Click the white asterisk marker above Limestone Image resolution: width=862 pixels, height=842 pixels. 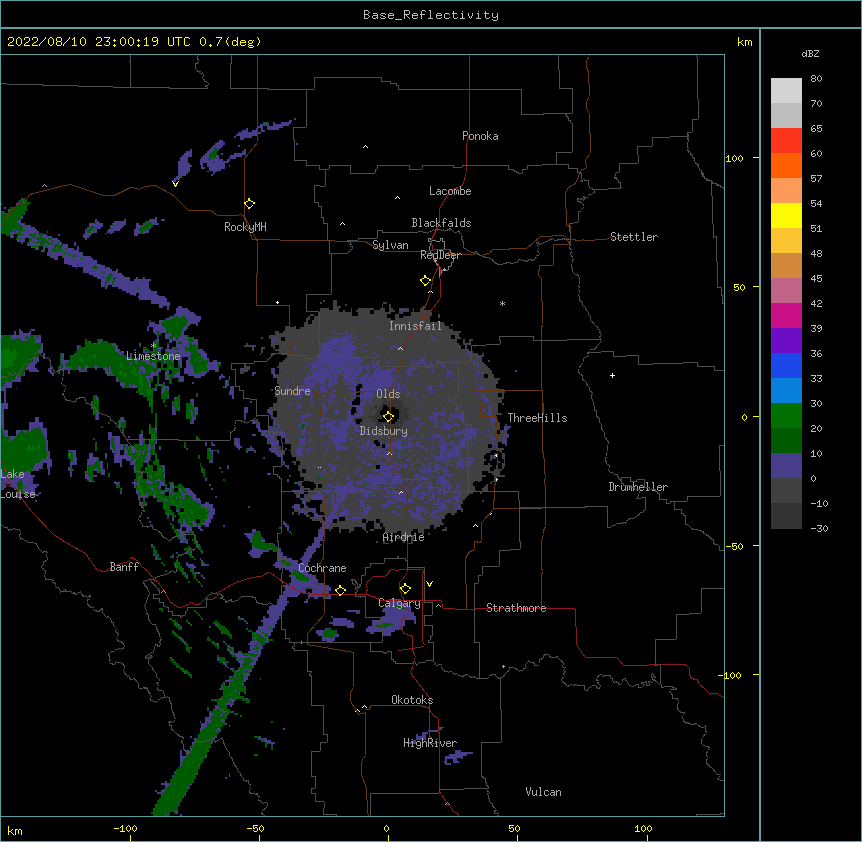click(154, 346)
